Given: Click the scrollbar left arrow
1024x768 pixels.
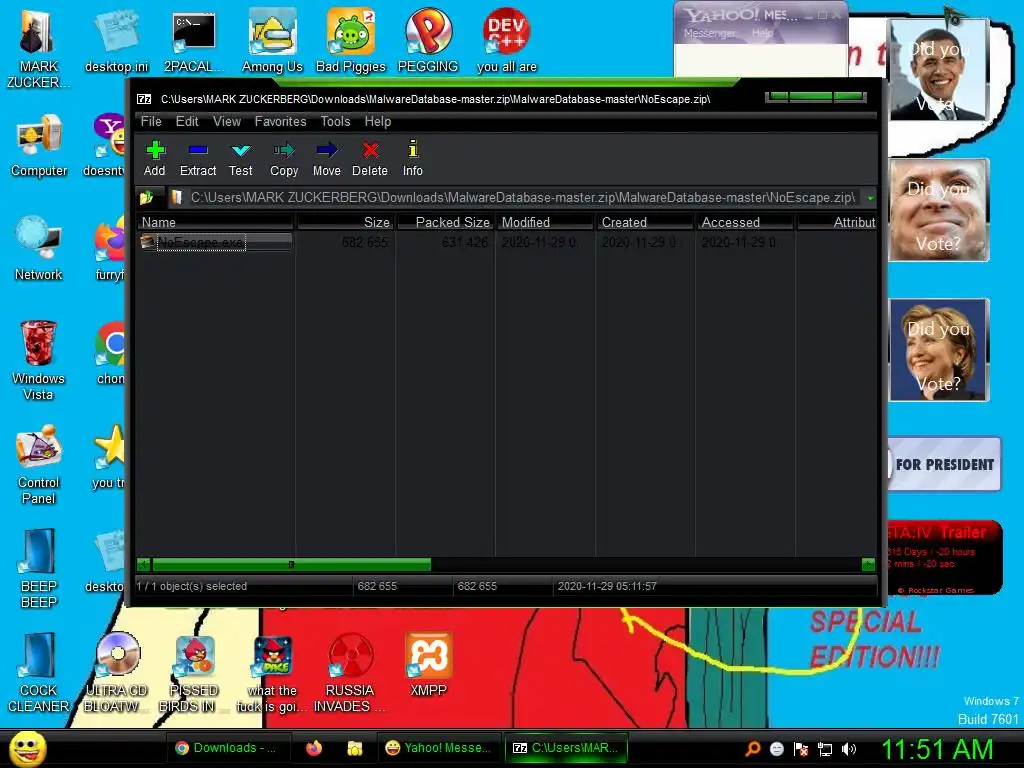Looking at the screenshot, I should coord(144,564).
